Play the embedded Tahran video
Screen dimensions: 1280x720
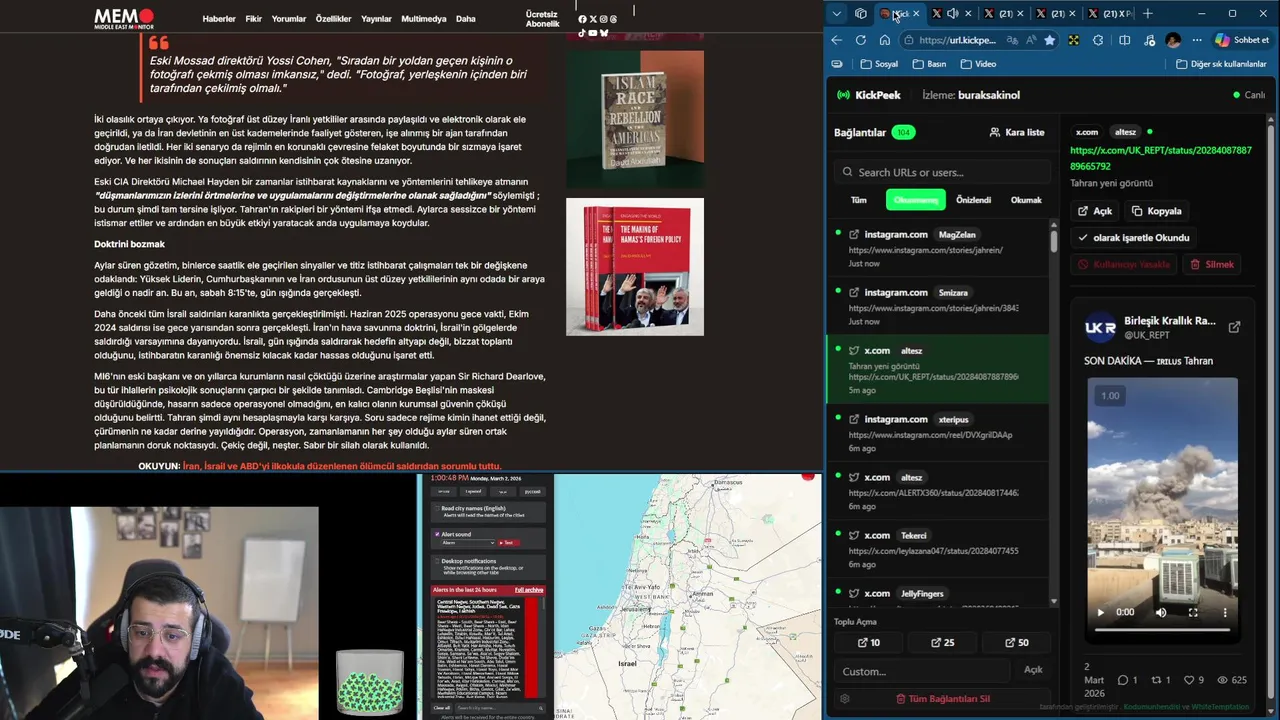1101,612
